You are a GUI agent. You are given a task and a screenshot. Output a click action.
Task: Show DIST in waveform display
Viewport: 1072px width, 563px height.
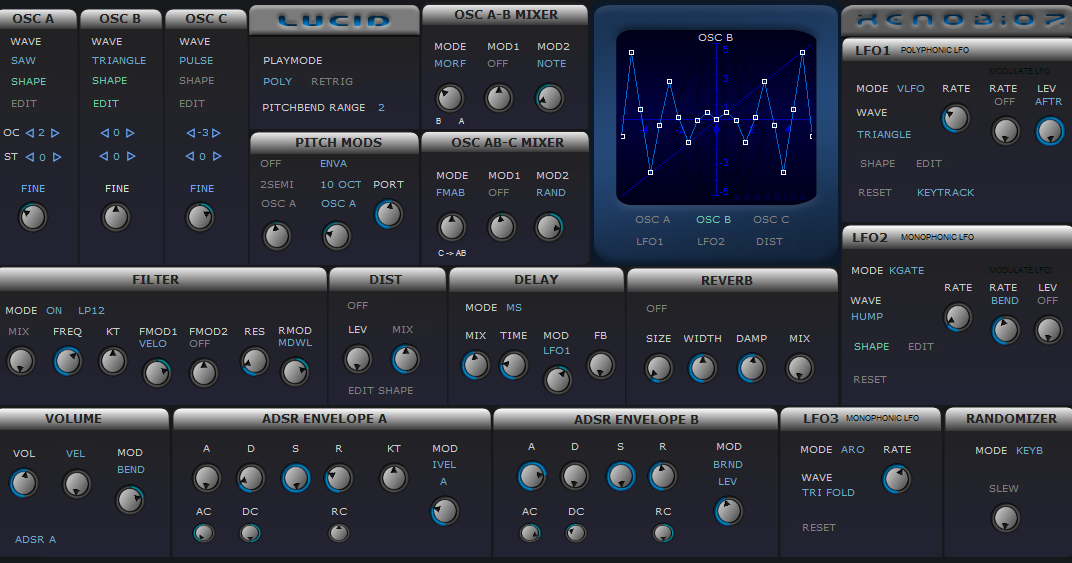769,241
